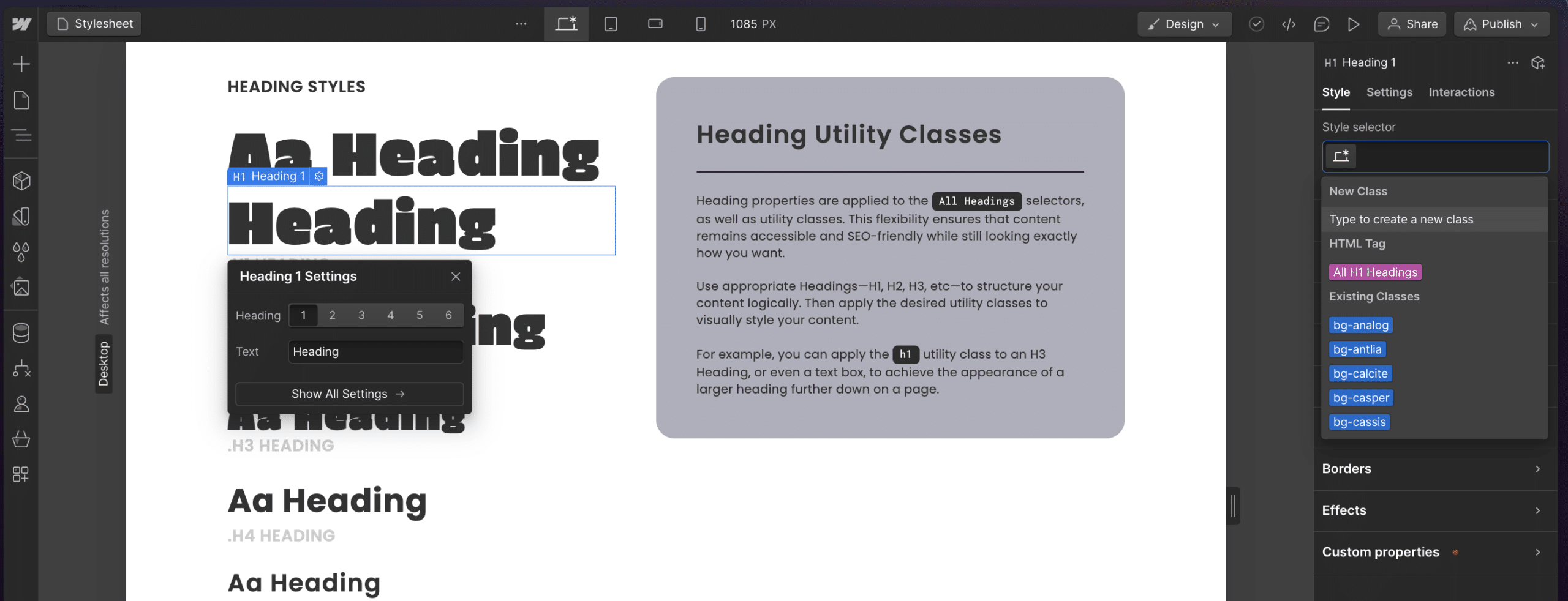Switch to the Interactions tab
Image resolution: width=1568 pixels, height=601 pixels.
[1461, 92]
